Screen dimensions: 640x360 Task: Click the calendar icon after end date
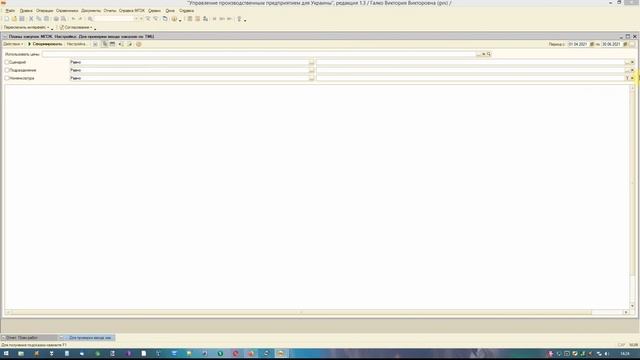625,44
